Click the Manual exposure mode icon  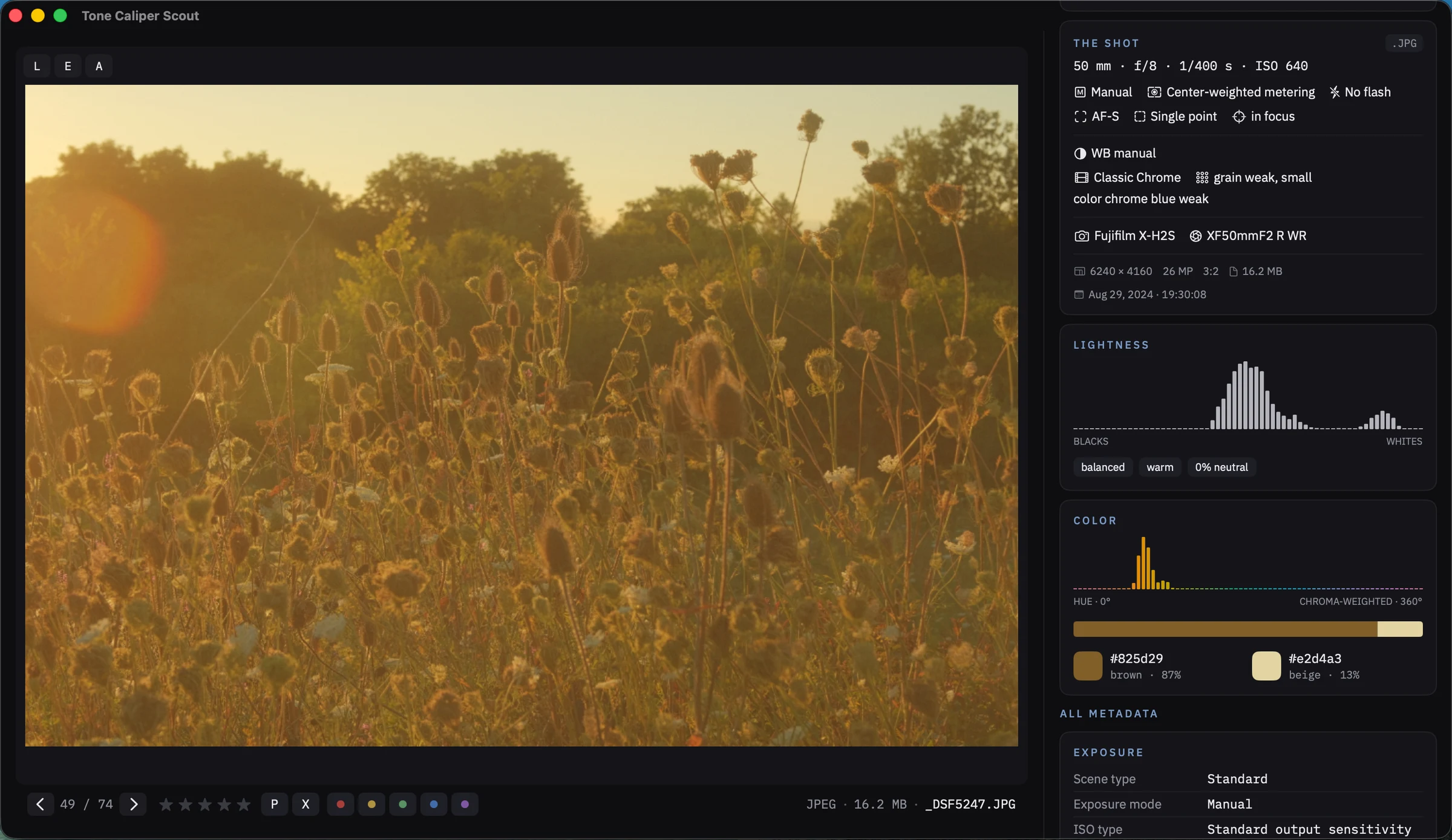click(1080, 92)
